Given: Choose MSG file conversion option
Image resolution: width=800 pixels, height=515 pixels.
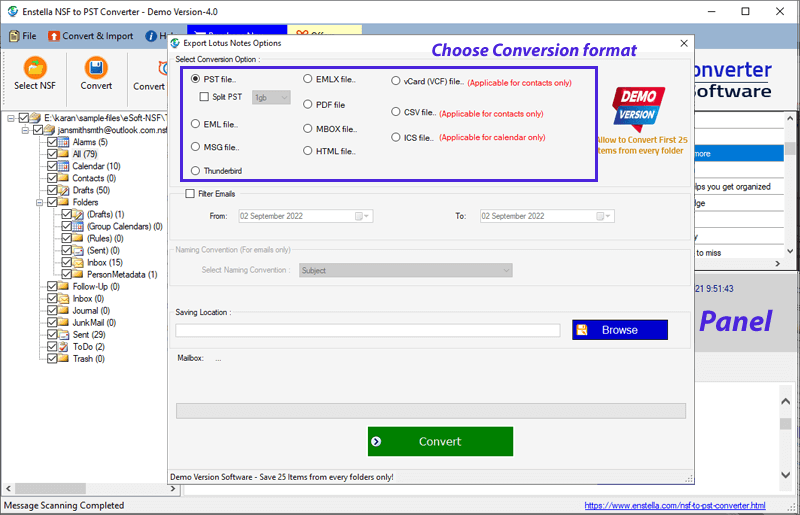Looking at the screenshot, I should (x=195, y=147).
